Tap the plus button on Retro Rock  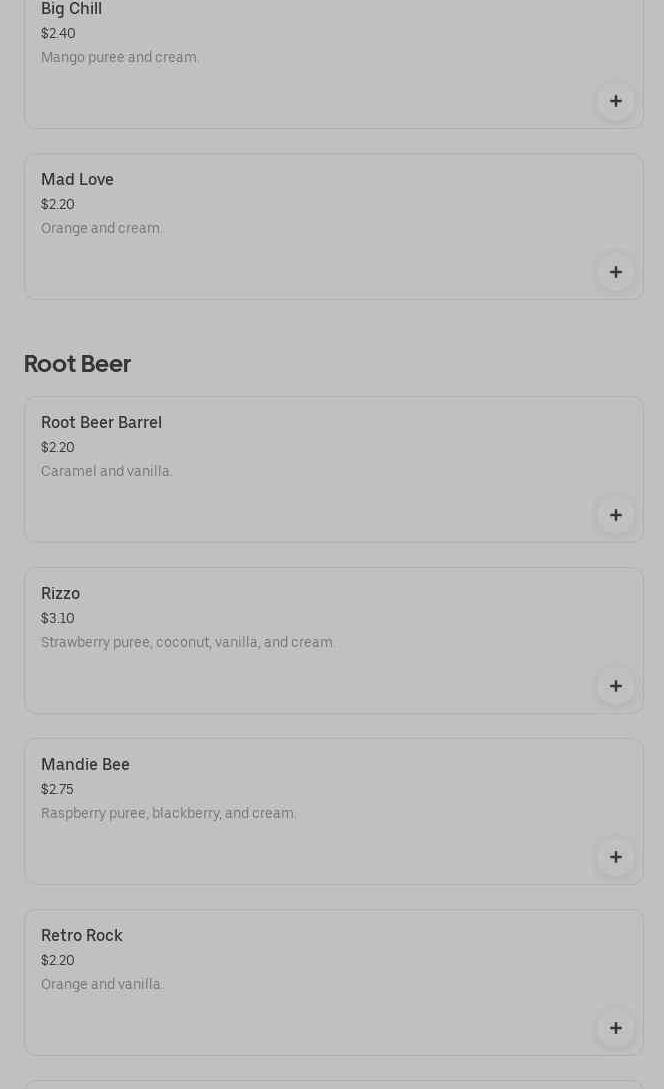pyautogui.click(x=615, y=1028)
